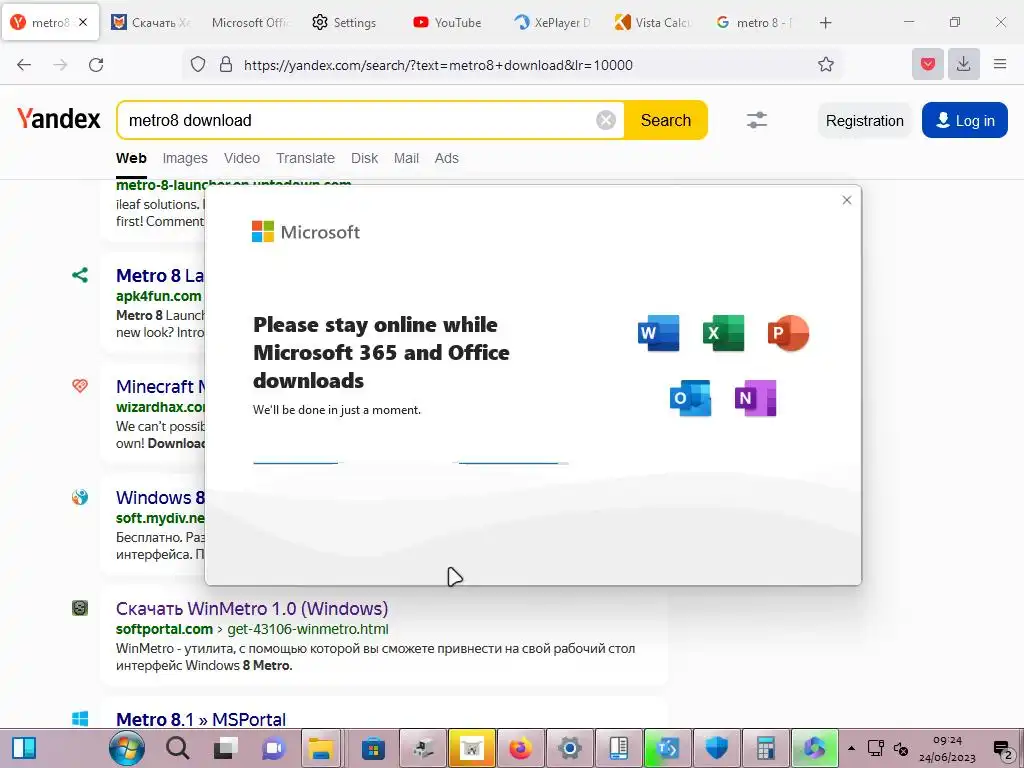Open the Firefox downloads panel
Image resolution: width=1024 pixels, height=768 pixels.
(x=963, y=64)
